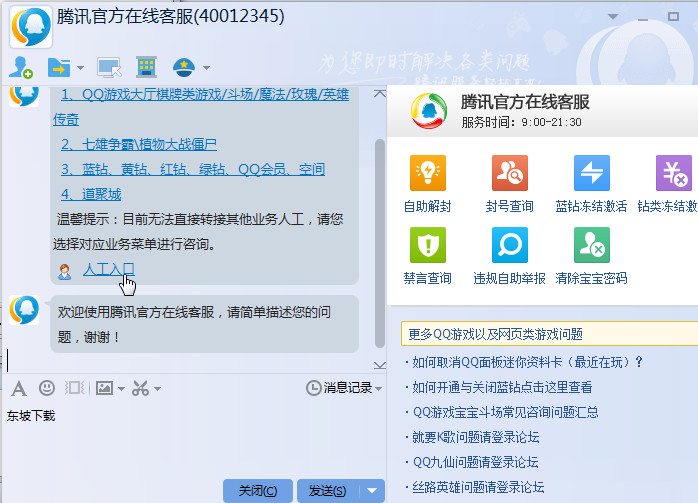Click the screenshot scissors icon
This screenshot has width=698, height=503.
click(140, 389)
